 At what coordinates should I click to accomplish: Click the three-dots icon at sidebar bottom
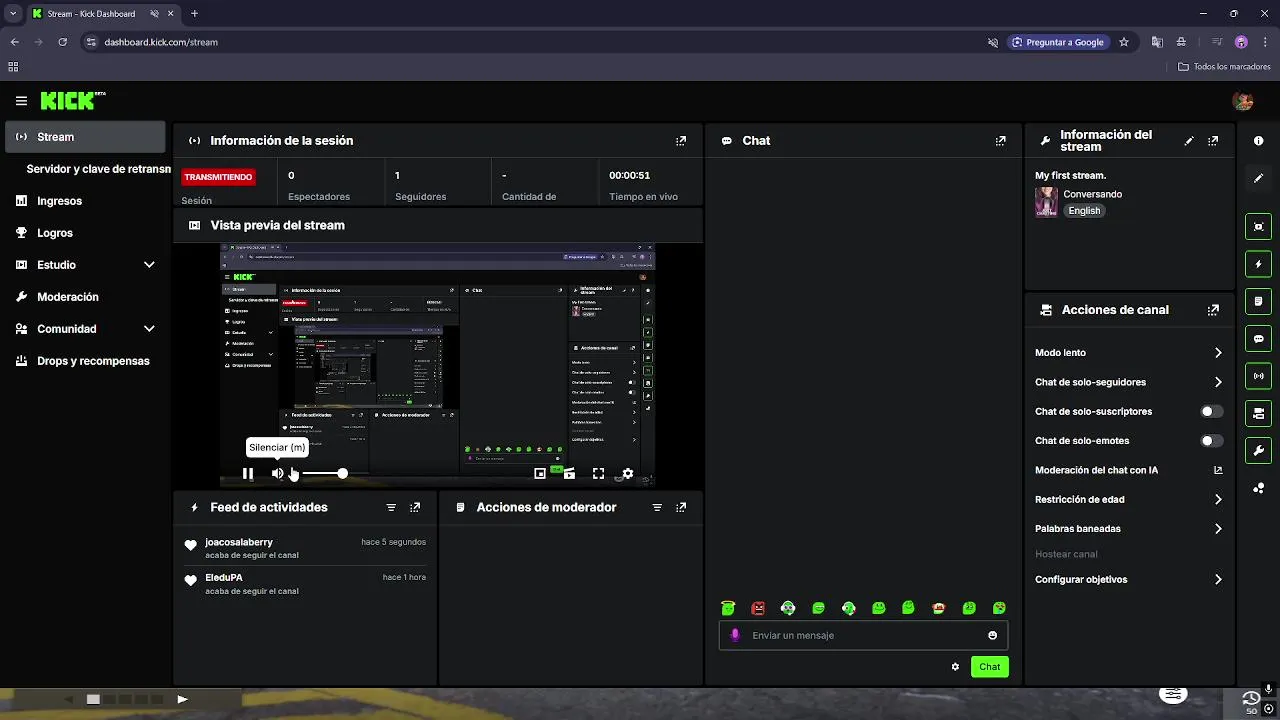point(1258,488)
